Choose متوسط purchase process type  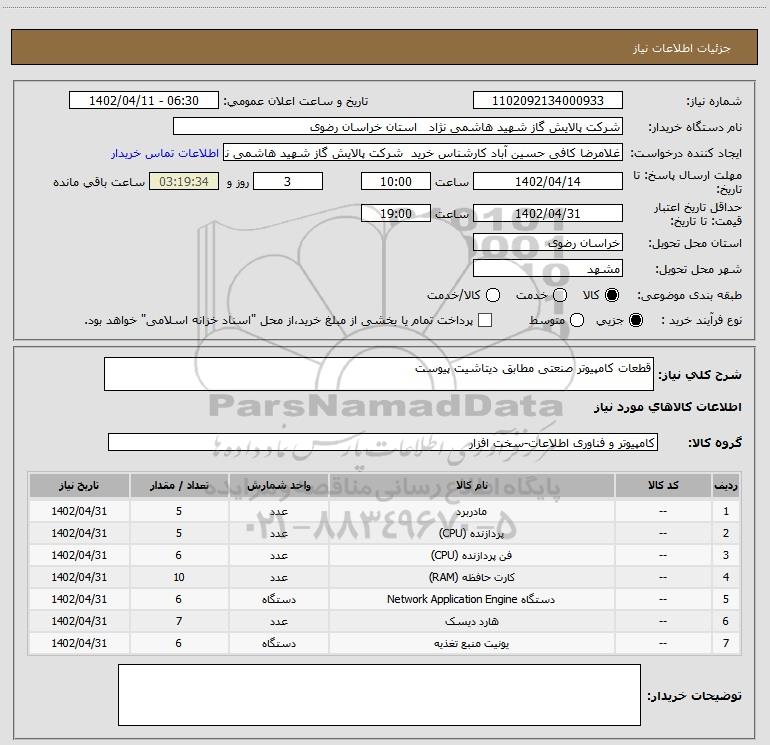(577, 320)
